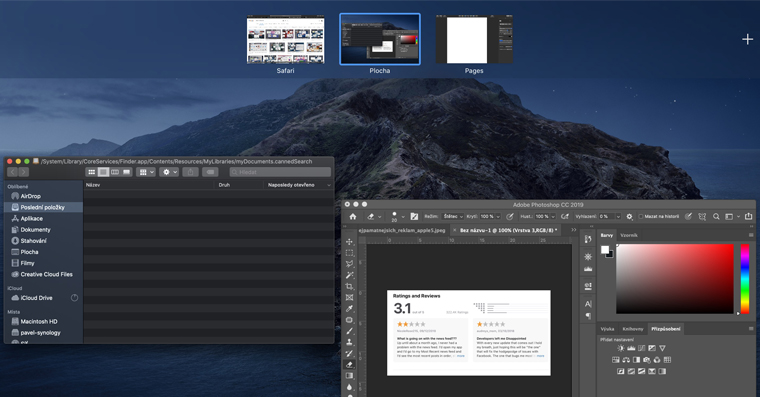Toggle pressure for size icon
Image resolution: width=760 pixels, height=397 pixels.
(688, 216)
